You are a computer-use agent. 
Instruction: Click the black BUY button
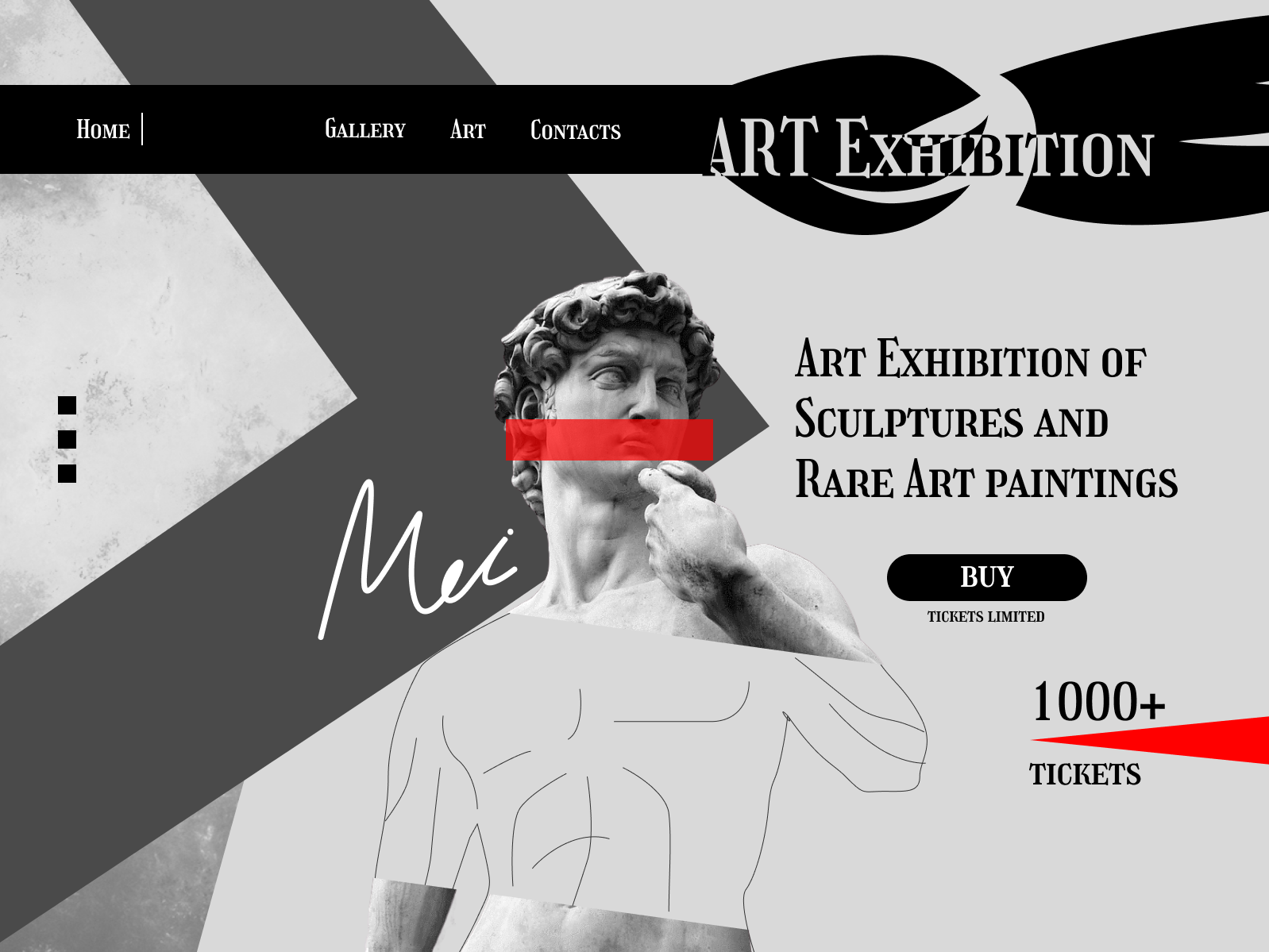986,577
